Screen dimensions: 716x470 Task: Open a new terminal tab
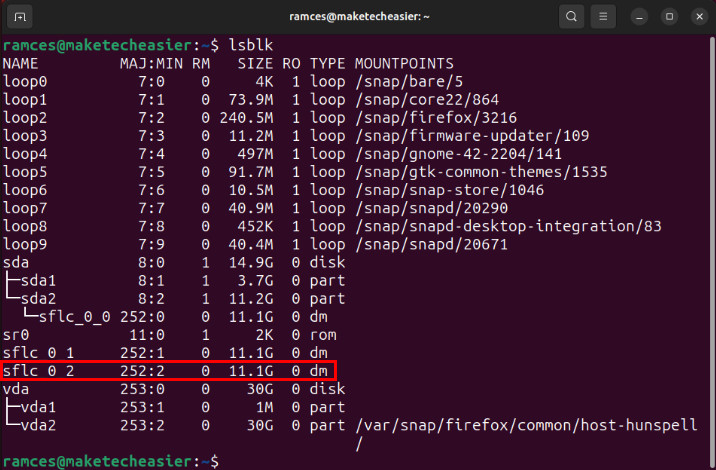(x=20, y=17)
